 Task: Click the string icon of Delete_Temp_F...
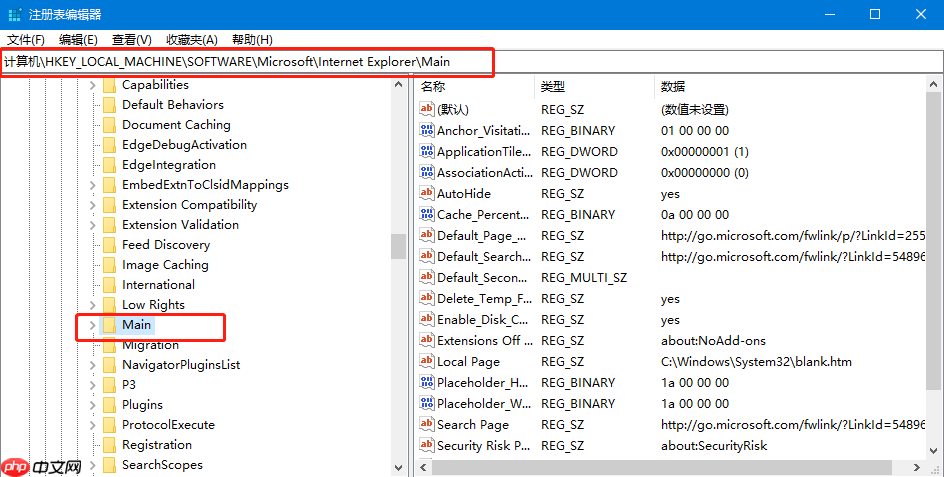(x=427, y=299)
